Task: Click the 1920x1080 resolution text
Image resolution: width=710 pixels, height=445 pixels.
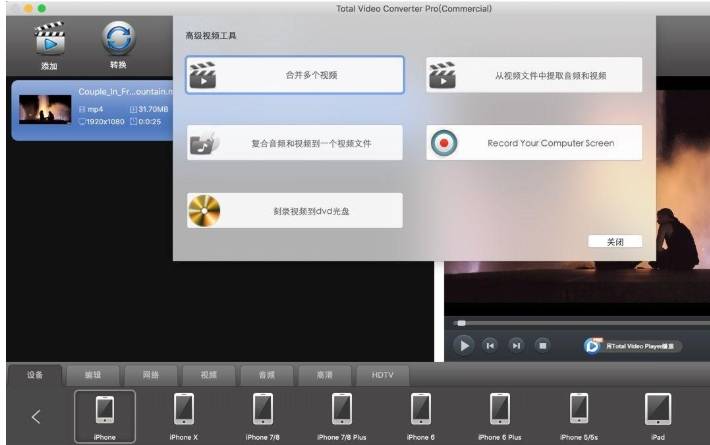Action: 105,122
